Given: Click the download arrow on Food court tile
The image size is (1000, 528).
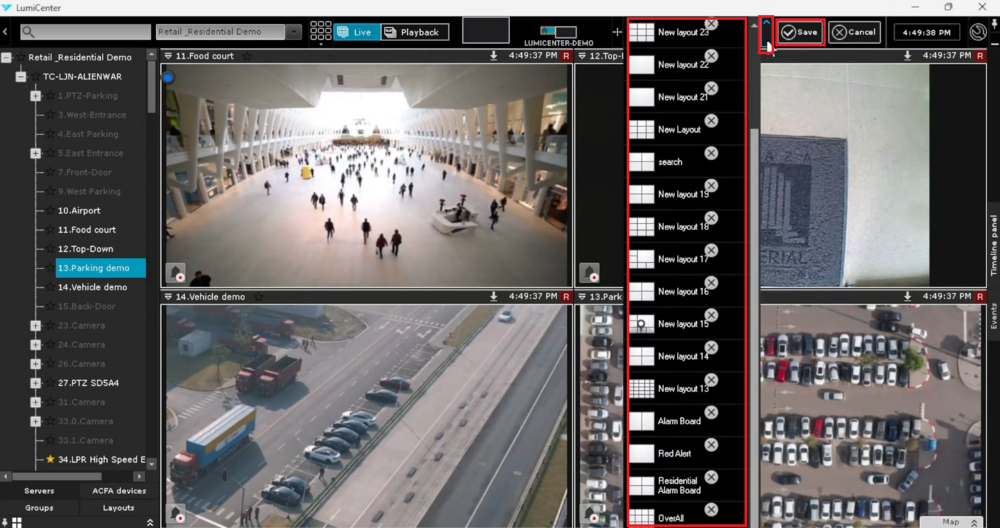Looking at the screenshot, I should pyautogui.click(x=493, y=57).
